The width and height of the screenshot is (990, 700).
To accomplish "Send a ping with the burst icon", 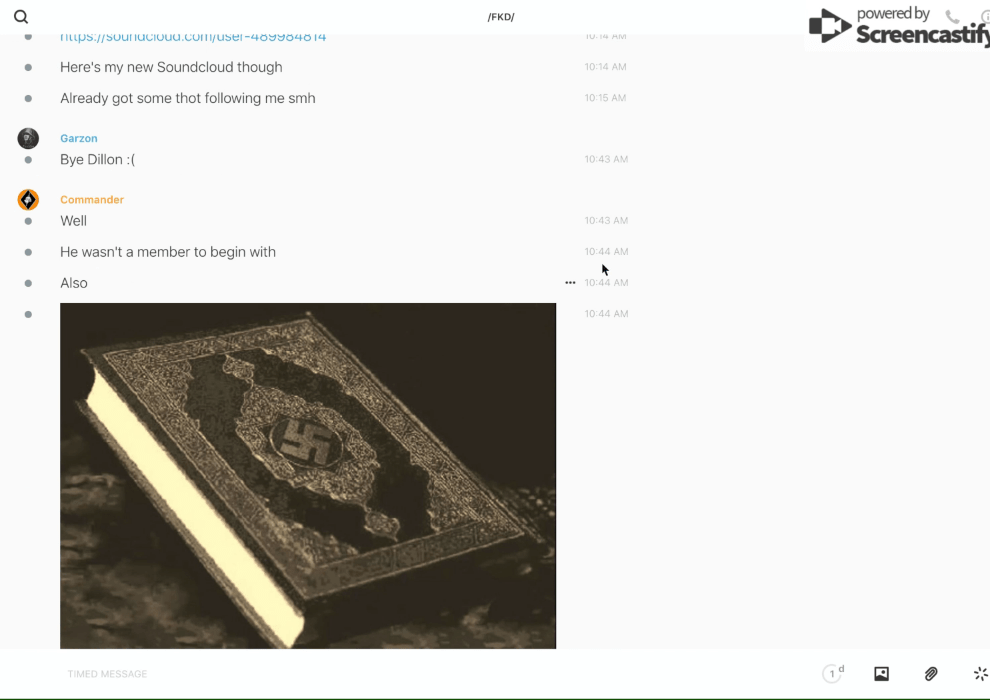I will 980,674.
